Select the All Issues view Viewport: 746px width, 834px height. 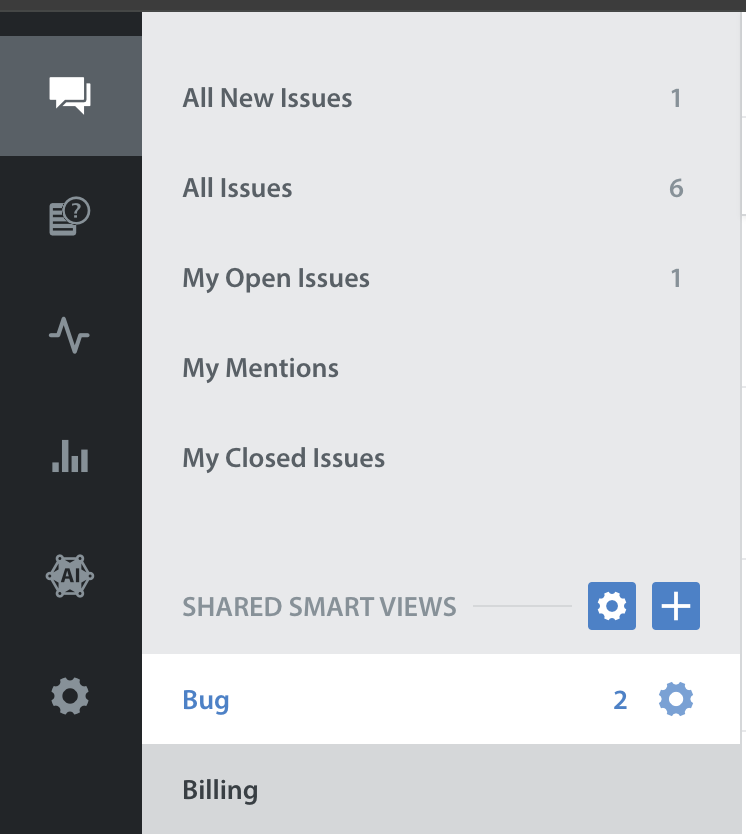pos(441,188)
